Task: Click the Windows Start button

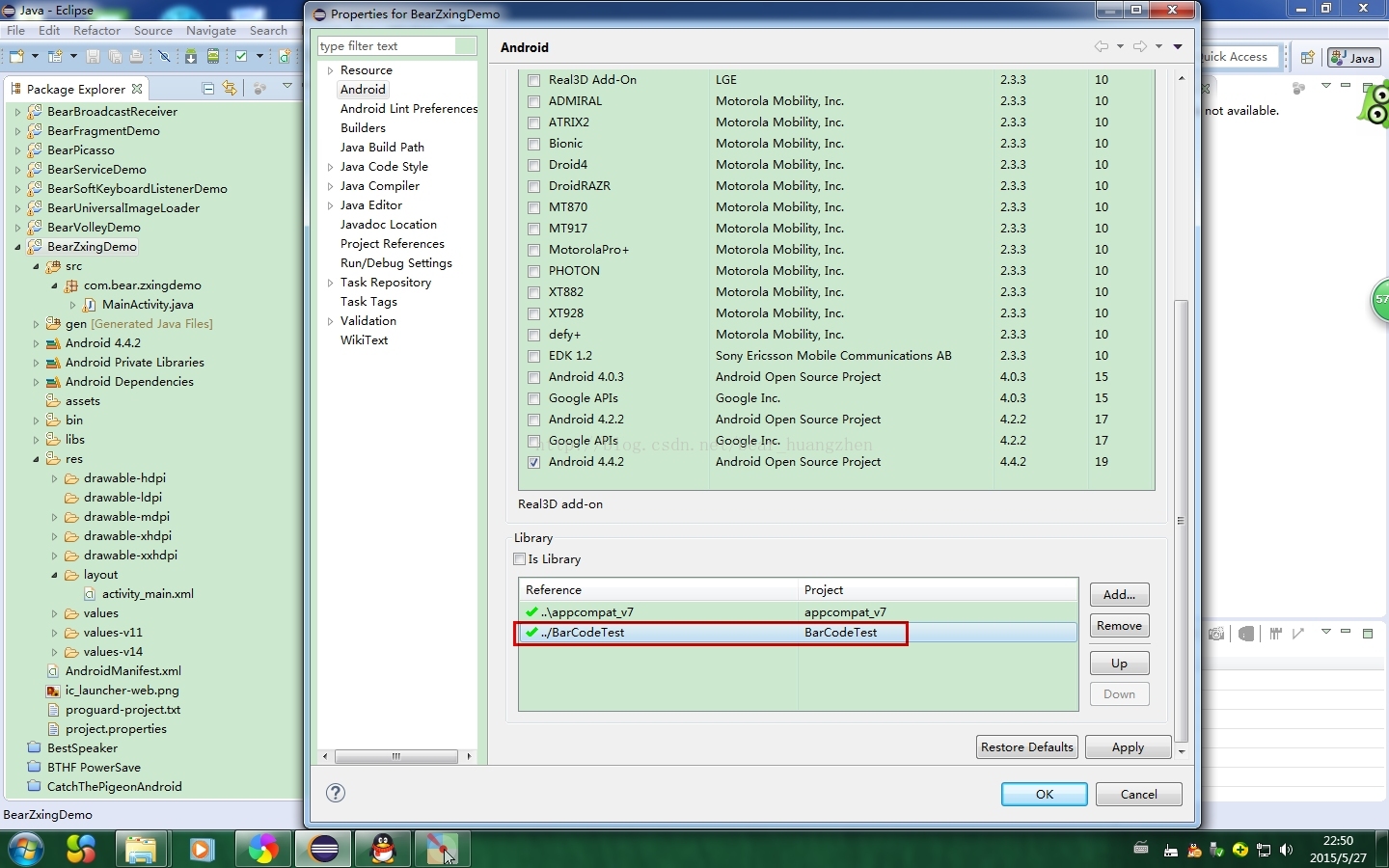Action: (x=26, y=849)
